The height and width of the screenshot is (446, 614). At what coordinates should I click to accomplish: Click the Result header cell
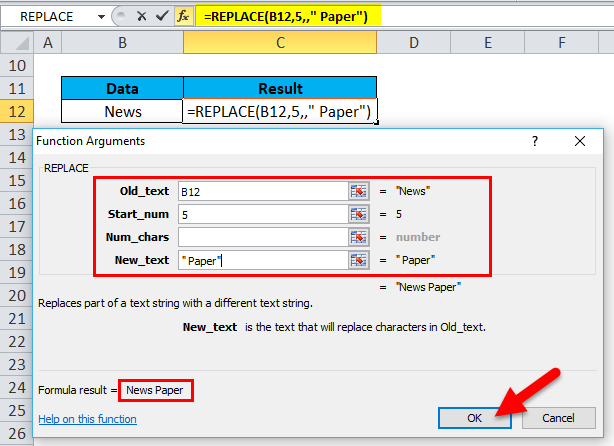pos(280,88)
